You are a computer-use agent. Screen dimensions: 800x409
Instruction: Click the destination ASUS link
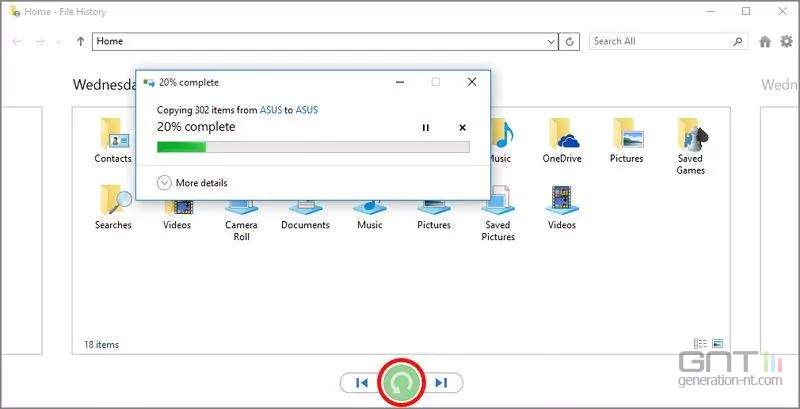(307, 110)
